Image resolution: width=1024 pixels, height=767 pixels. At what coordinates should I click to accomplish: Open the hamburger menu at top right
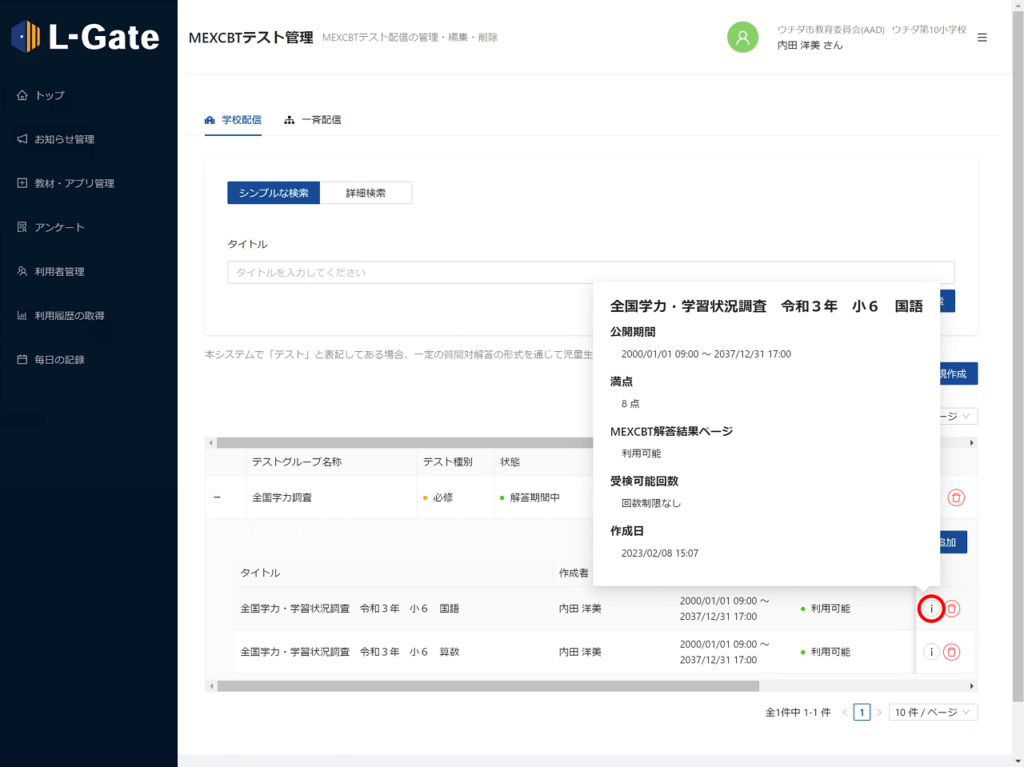pos(982,38)
